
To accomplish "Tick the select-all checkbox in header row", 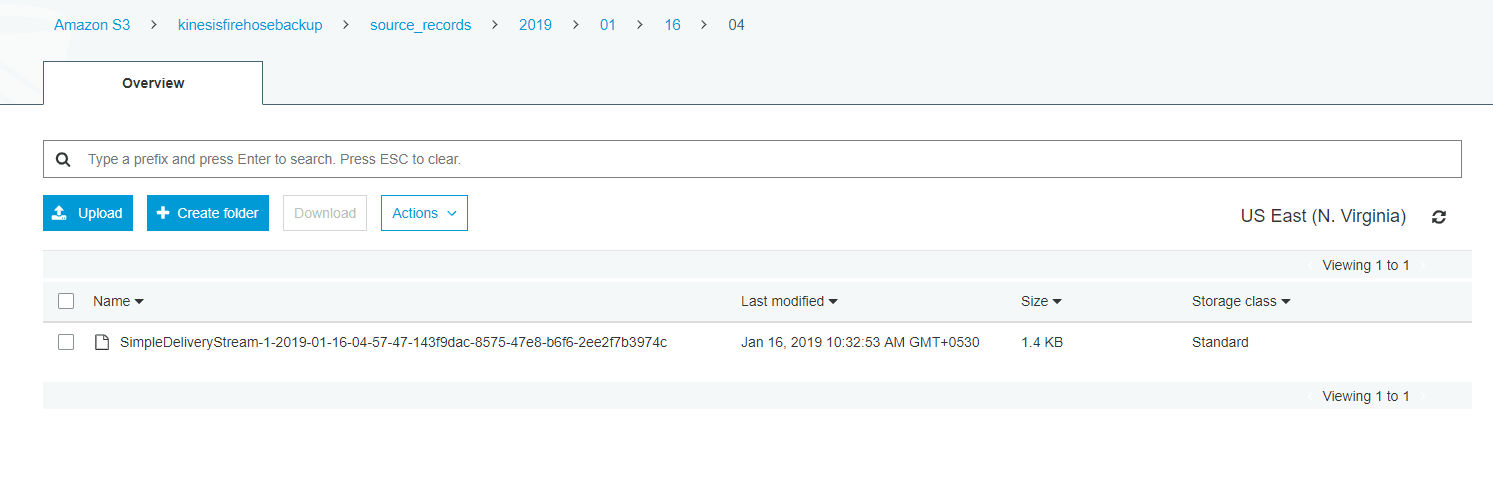I will pyautogui.click(x=66, y=301).
